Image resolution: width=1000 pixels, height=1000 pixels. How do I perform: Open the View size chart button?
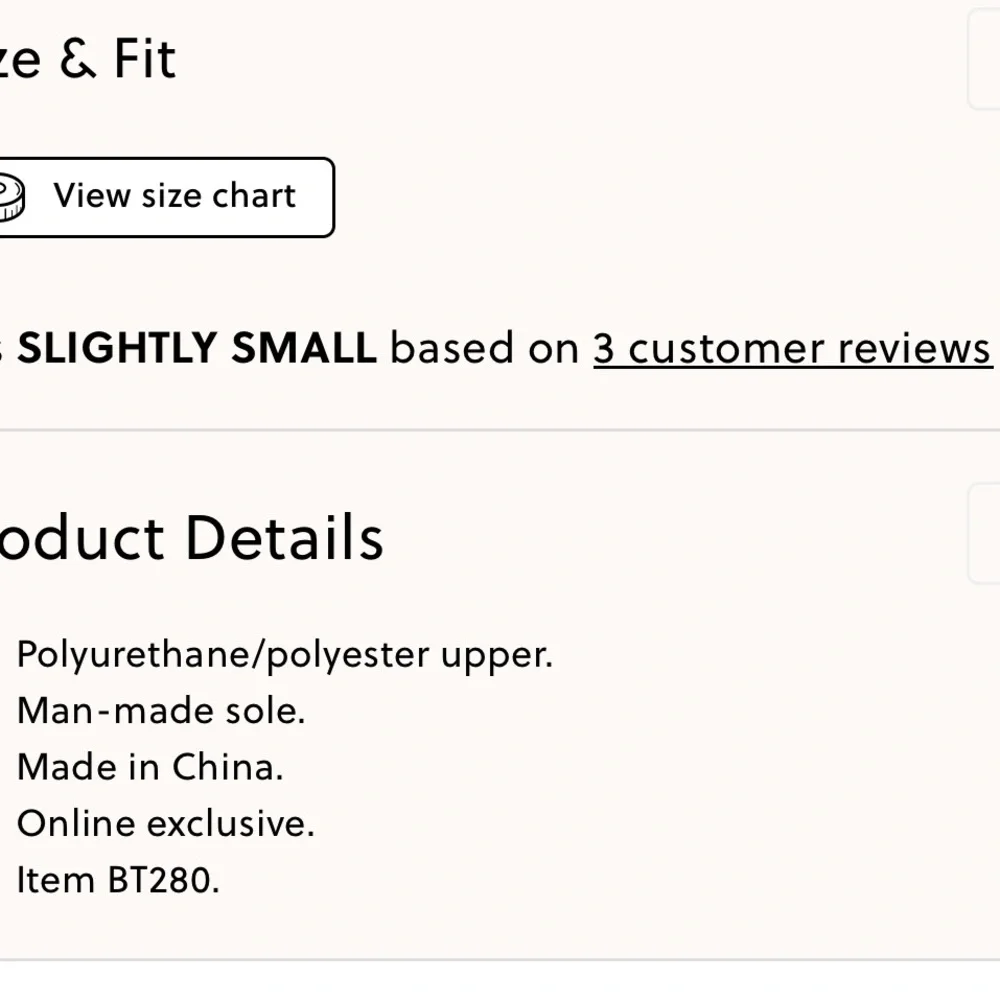[174, 197]
